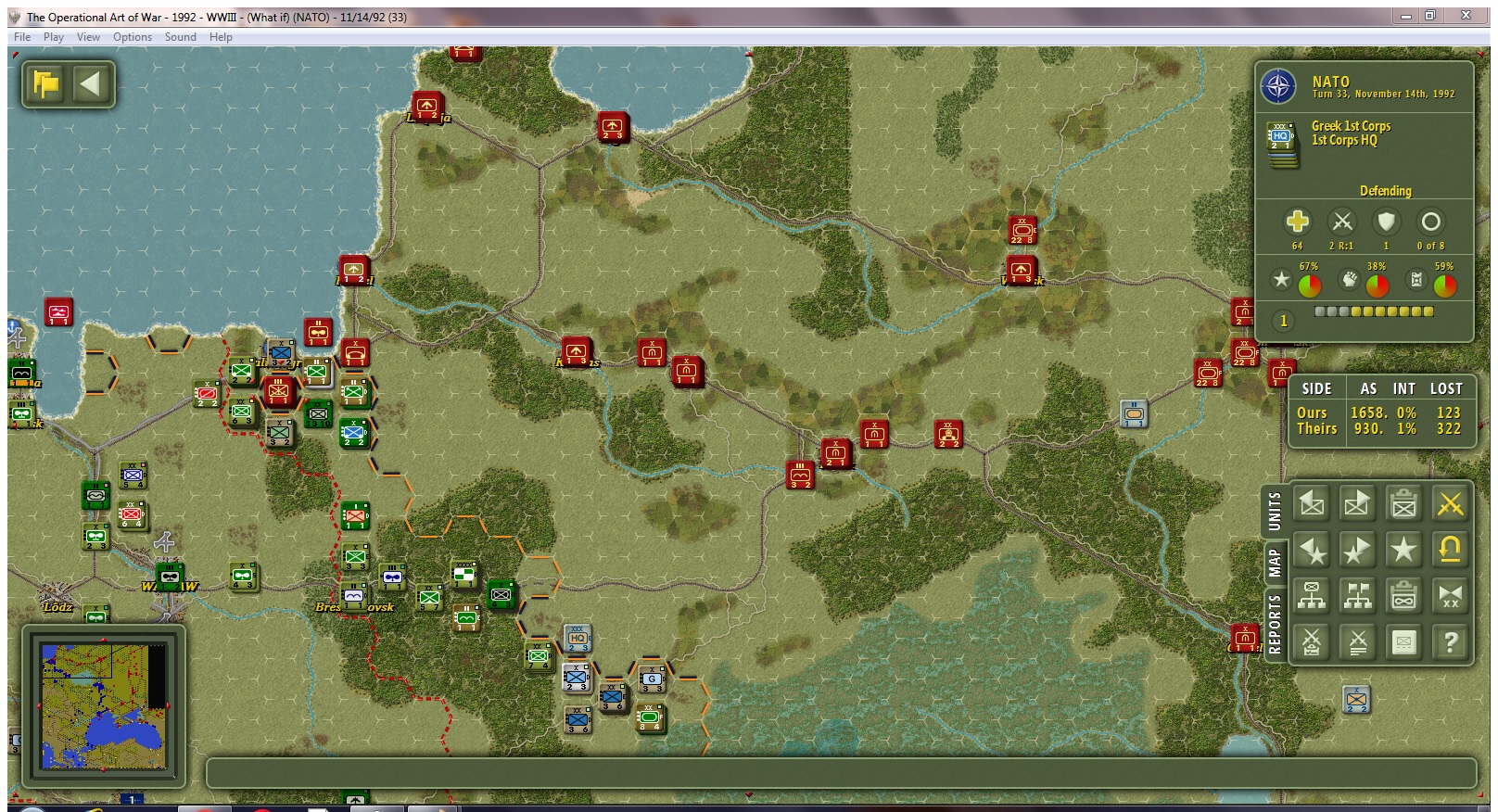Open the unit hierarchy tree button

coord(1312,596)
